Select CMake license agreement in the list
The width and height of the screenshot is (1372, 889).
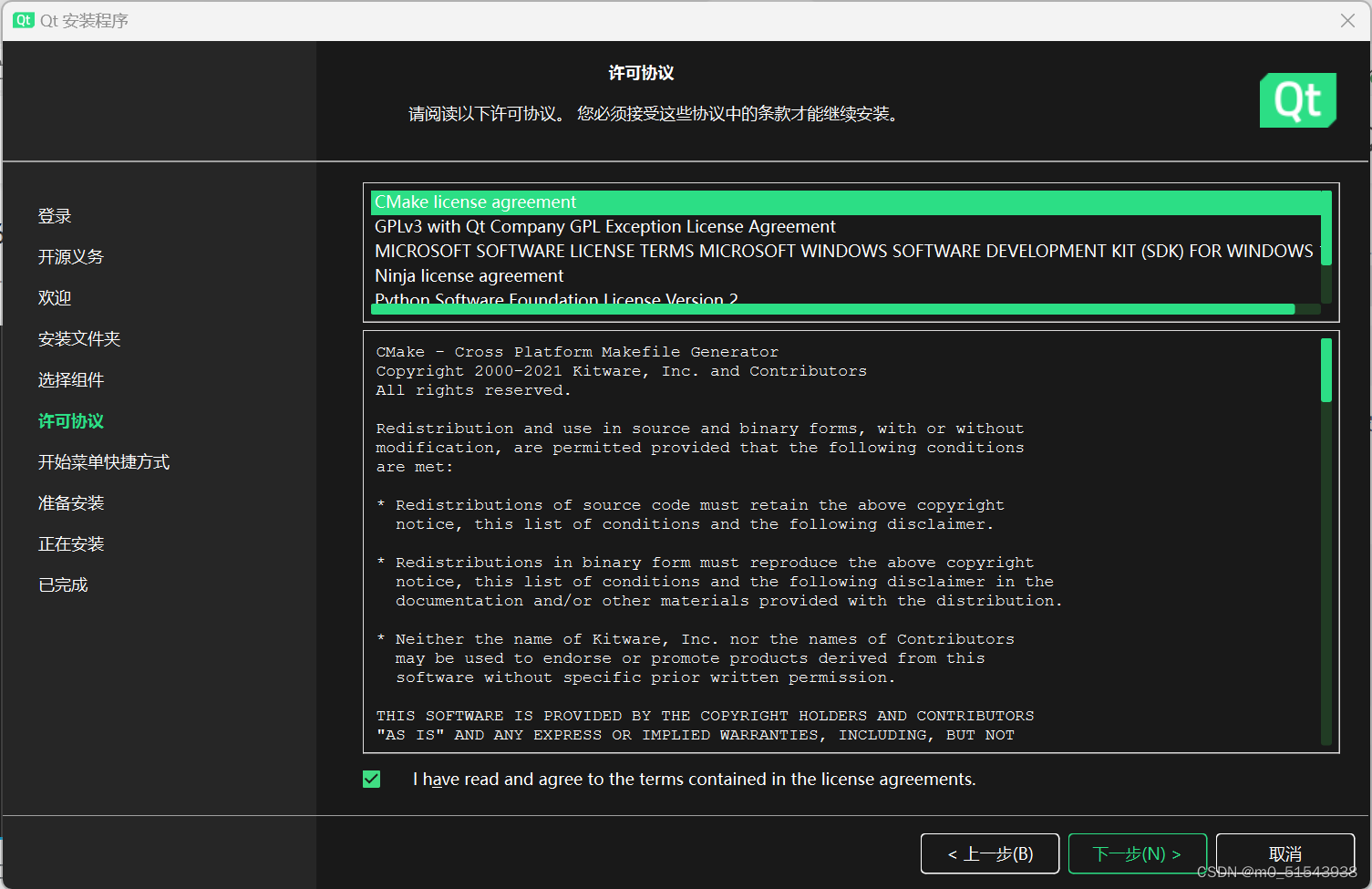click(845, 202)
